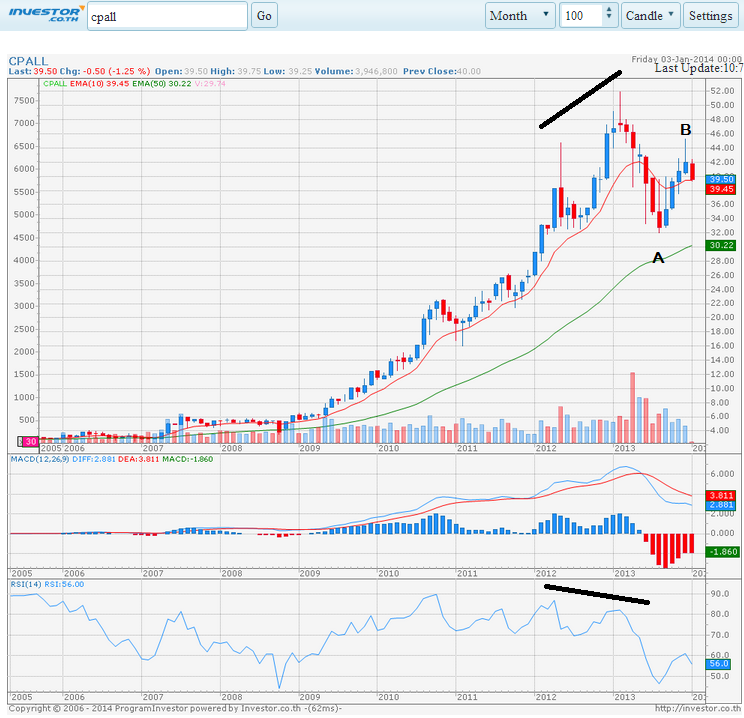Click the Last: 39.50 price value
The image size is (744, 718).
[33, 71]
